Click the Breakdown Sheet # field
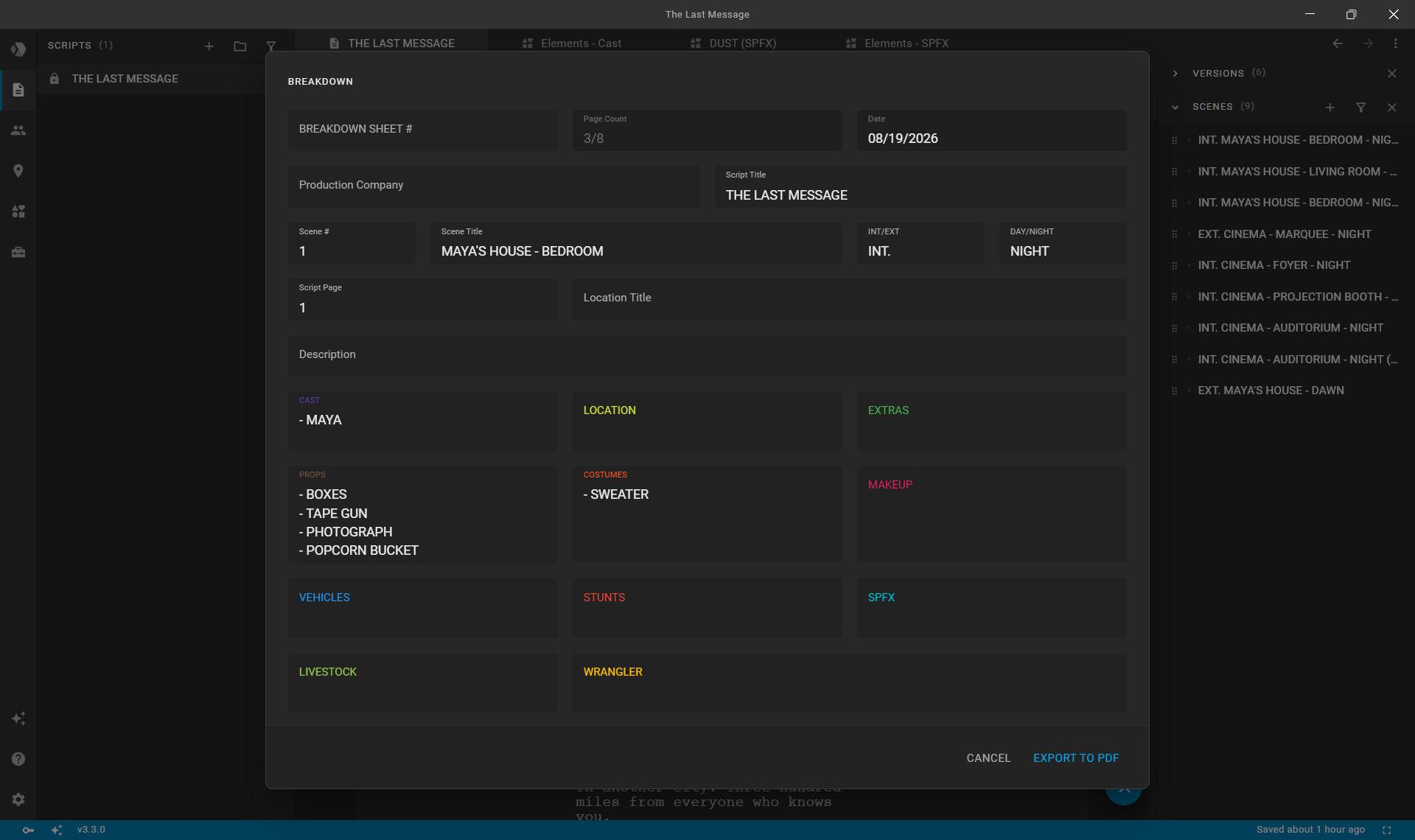This screenshot has width=1415, height=840. (422, 130)
